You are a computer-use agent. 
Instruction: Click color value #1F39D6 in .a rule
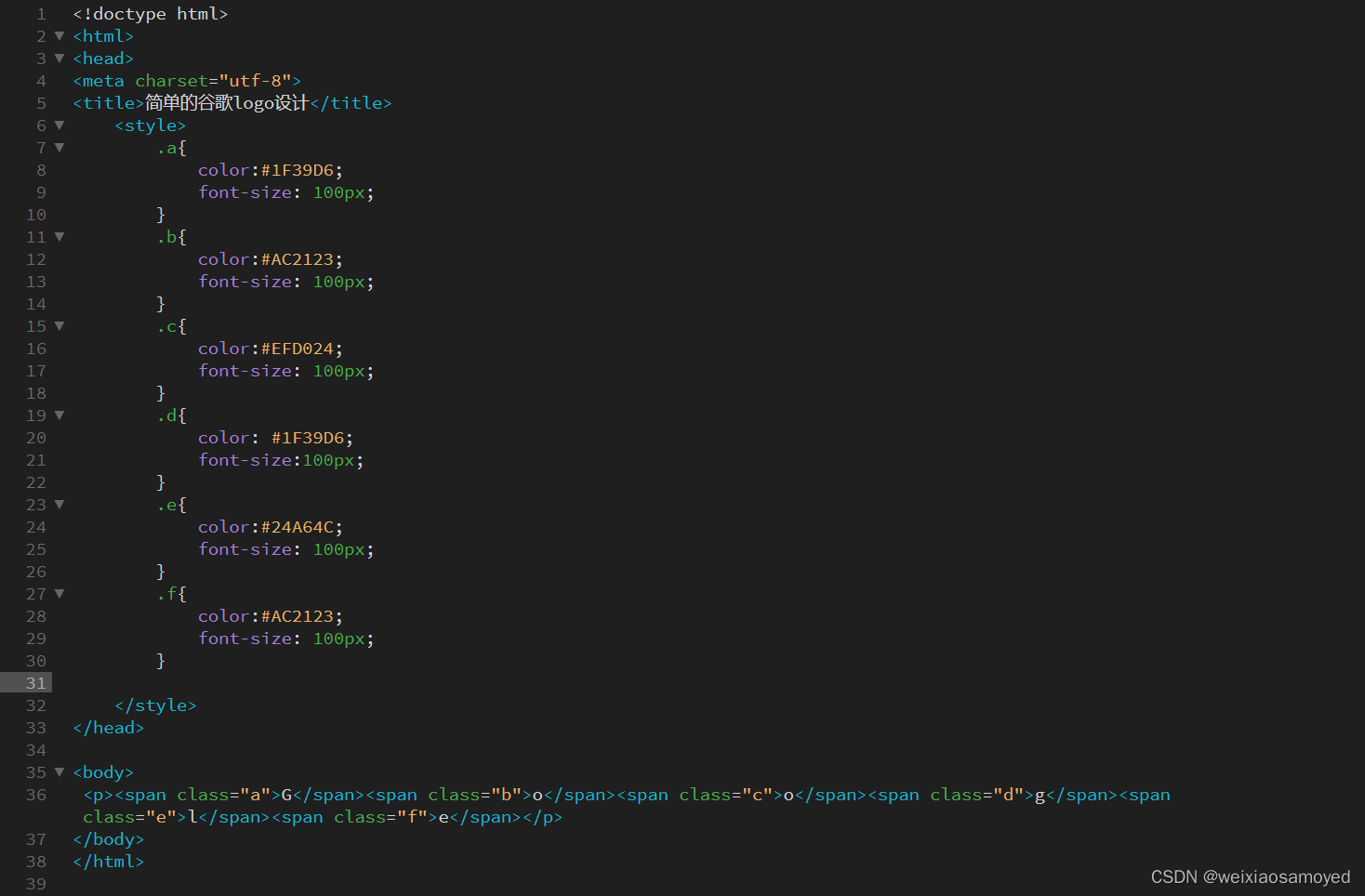(298, 170)
